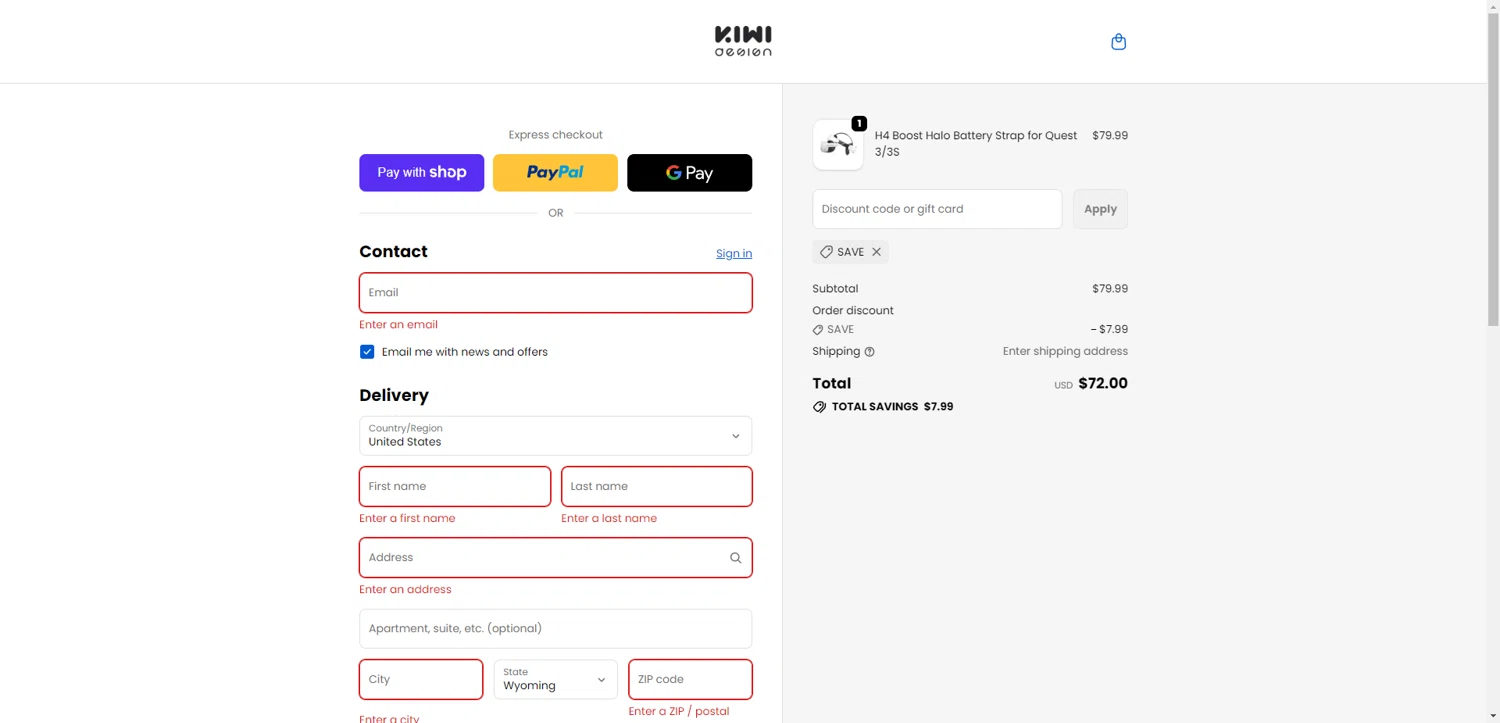Focus the Email input field
The image size is (1500, 723).
pyautogui.click(x=555, y=293)
